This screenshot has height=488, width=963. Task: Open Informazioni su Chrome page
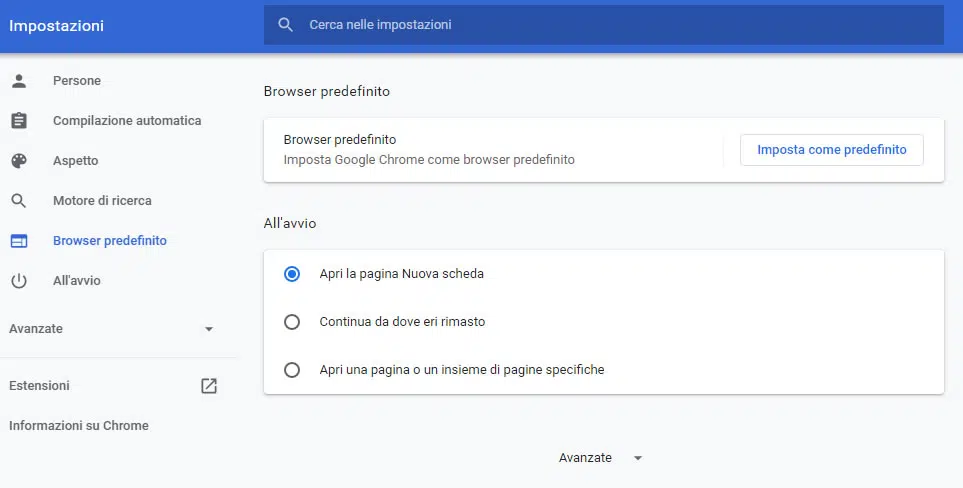pyautogui.click(x=79, y=426)
